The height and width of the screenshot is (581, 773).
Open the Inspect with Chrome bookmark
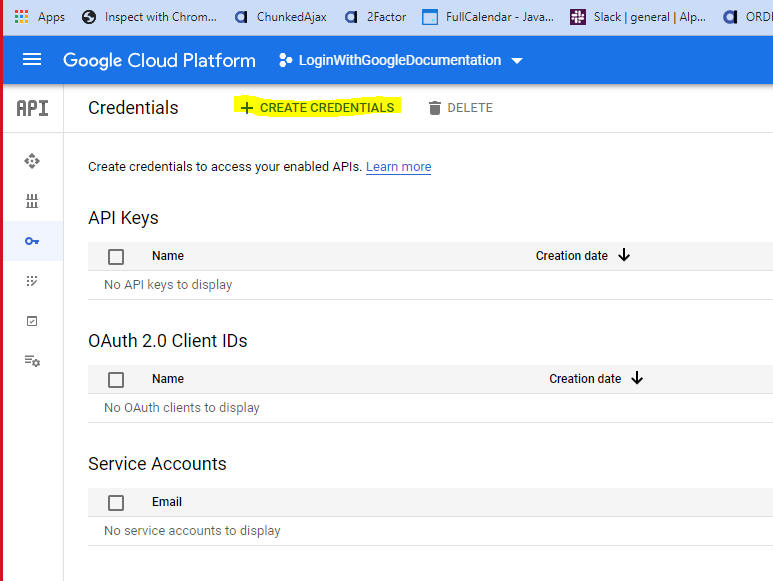coord(150,17)
